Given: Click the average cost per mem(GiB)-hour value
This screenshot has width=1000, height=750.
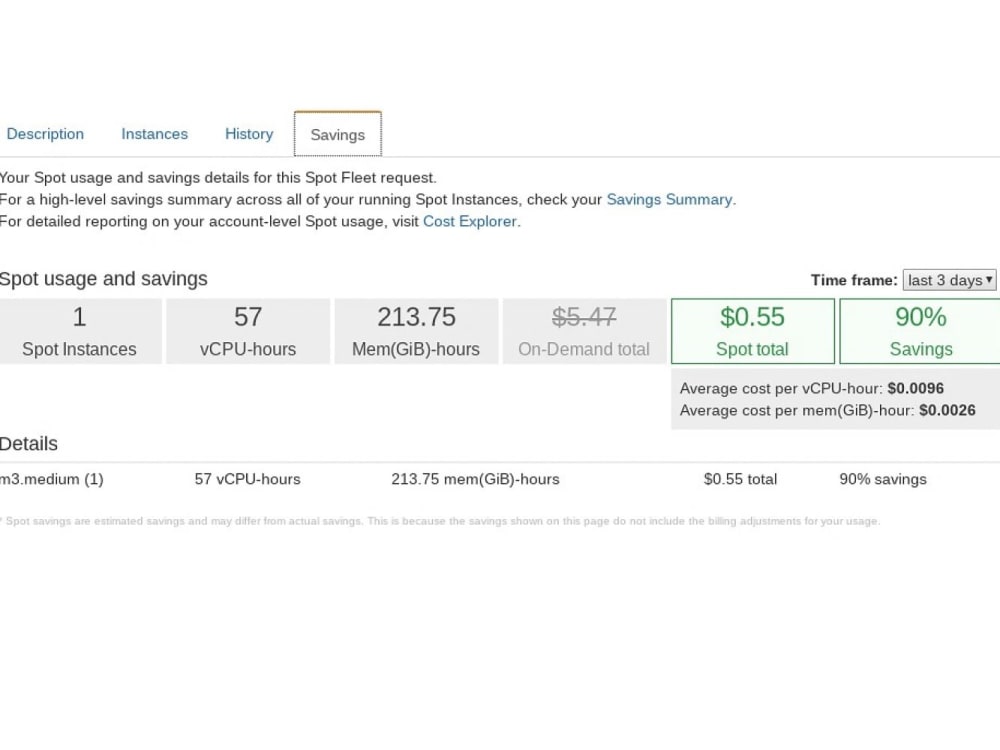Looking at the screenshot, I should click(946, 410).
